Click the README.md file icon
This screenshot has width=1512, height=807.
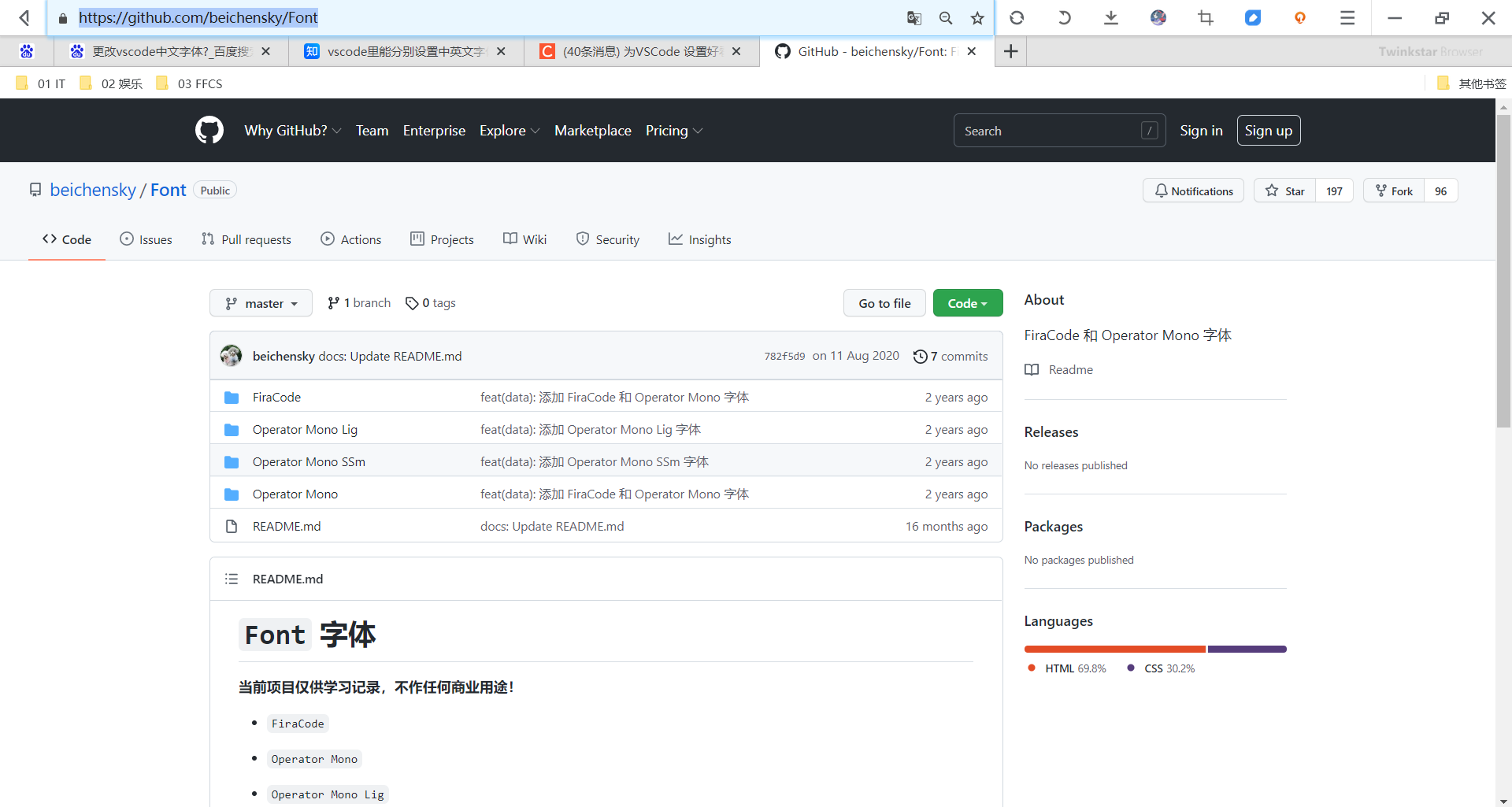tap(232, 526)
